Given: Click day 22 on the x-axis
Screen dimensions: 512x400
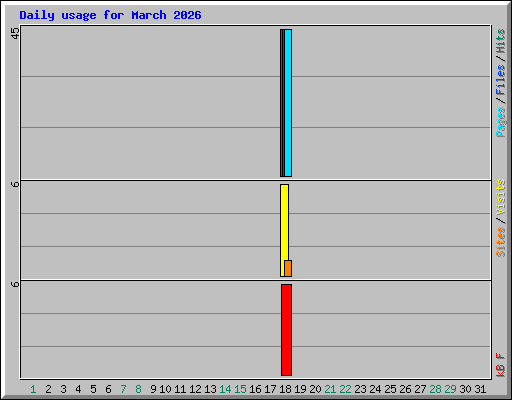Looking at the screenshot, I should 345,389.
